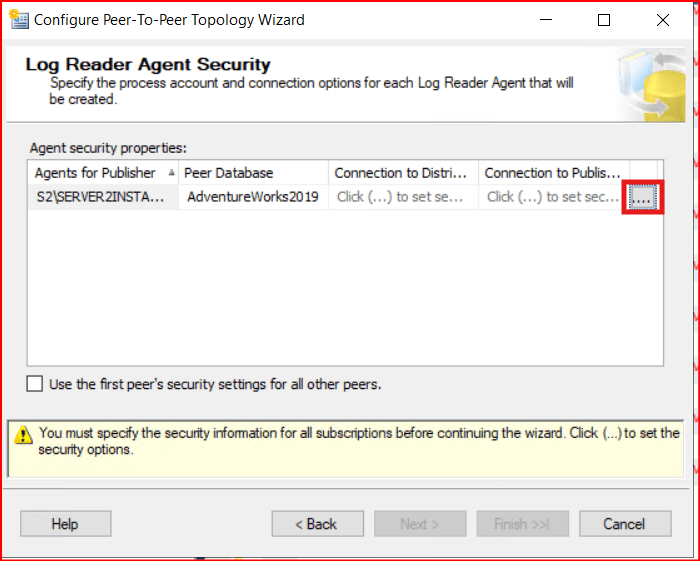700x561 pixels.
Task: Select the S2\SERVER2INSTA... agent row cell
Action: click(100, 197)
